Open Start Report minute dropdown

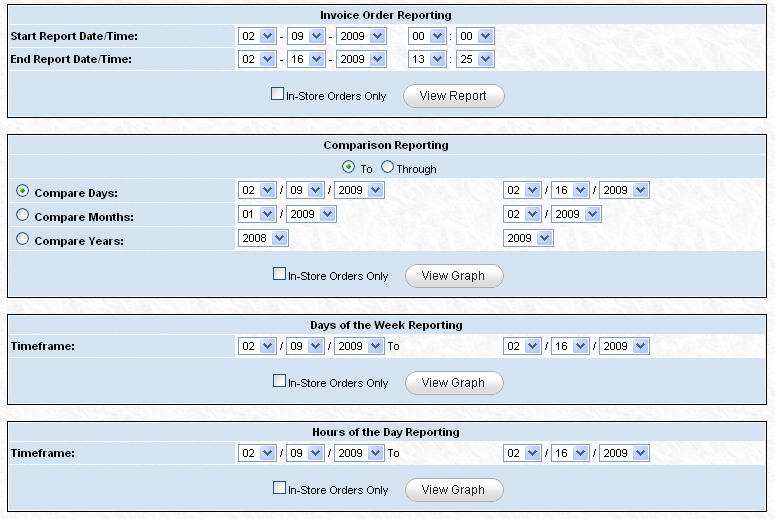(x=475, y=36)
